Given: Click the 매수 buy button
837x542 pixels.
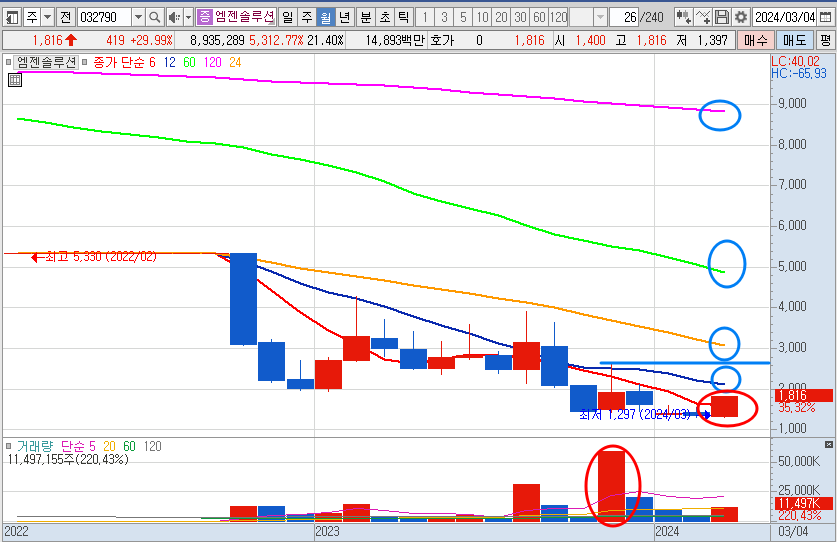Looking at the screenshot, I should (x=755, y=41).
